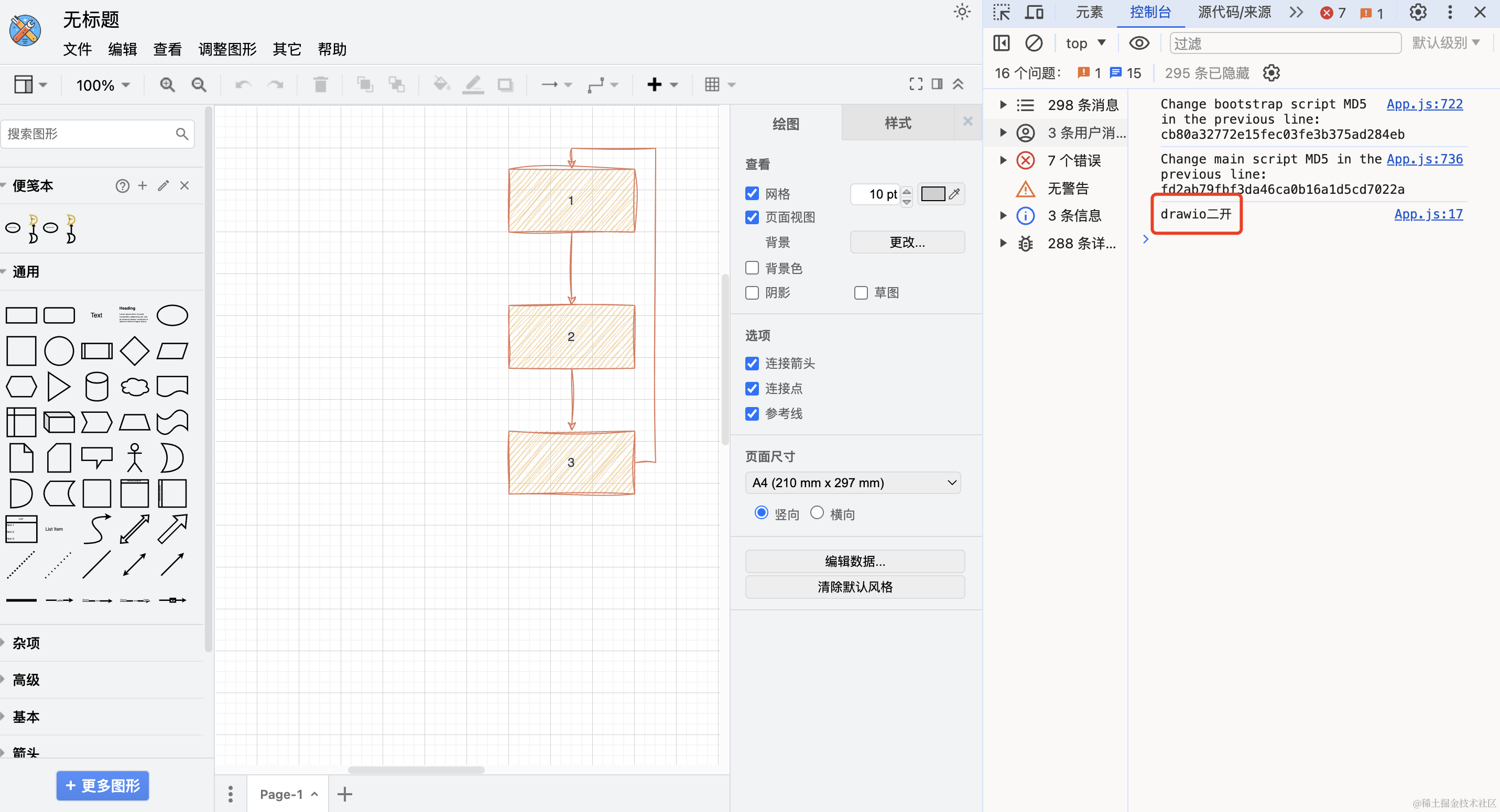This screenshot has width=1500, height=812.
Task: Click the zoom out magnifier icon
Action: [199, 85]
